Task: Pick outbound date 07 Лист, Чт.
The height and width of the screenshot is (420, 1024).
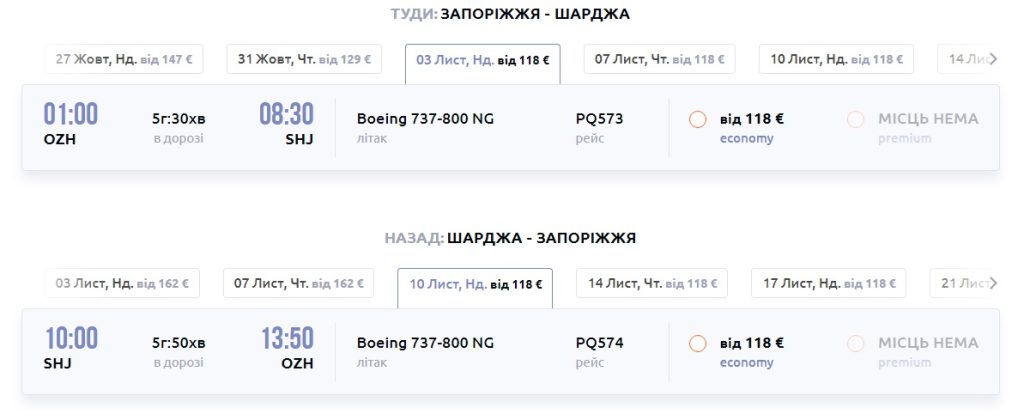Action: 659,59
